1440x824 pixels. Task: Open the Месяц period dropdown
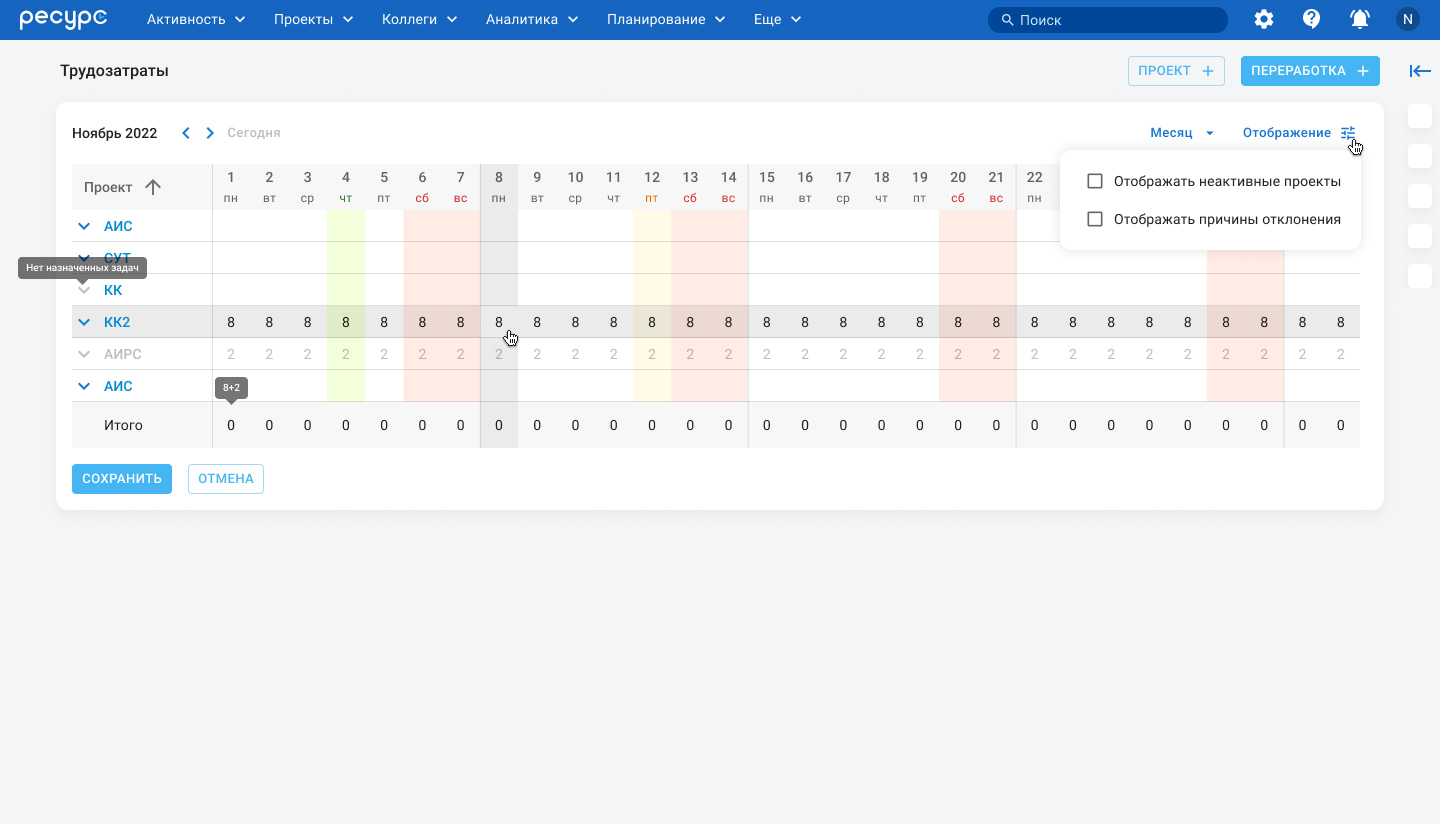tap(1182, 133)
